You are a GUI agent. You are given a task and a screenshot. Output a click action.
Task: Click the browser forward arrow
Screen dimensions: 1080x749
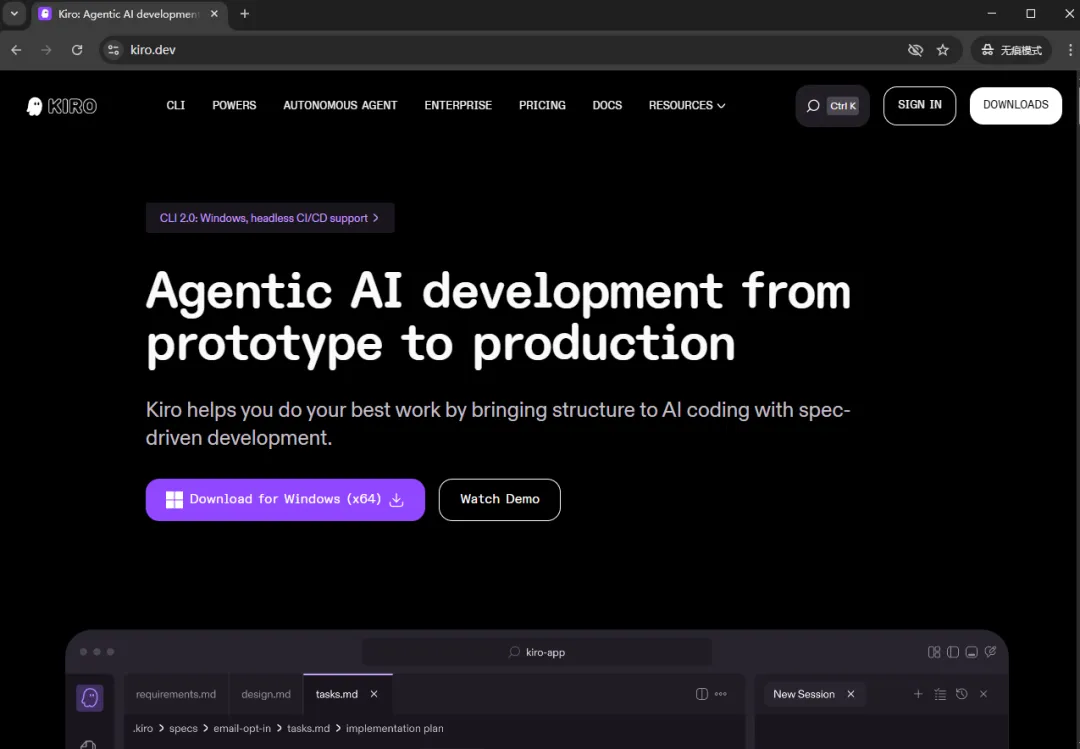click(x=46, y=50)
